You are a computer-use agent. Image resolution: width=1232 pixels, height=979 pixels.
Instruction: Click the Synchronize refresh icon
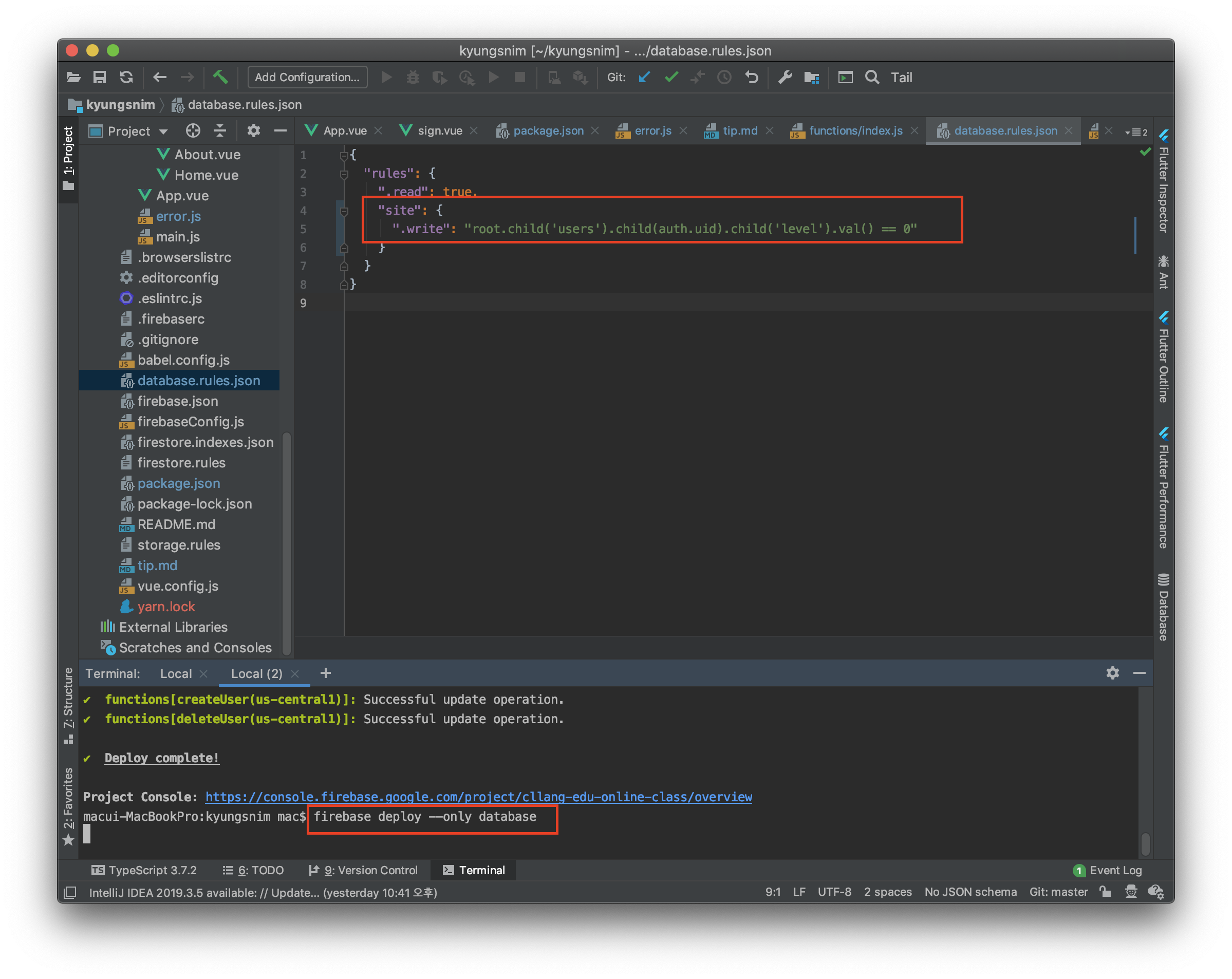click(x=126, y=77)
